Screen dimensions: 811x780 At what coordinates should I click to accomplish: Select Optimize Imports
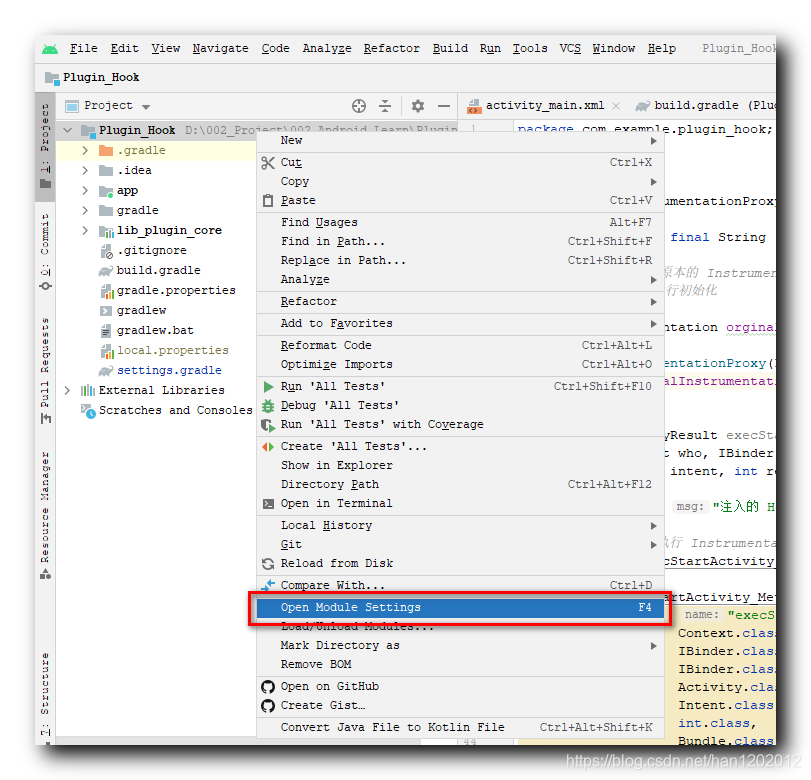tap(460, 364)
